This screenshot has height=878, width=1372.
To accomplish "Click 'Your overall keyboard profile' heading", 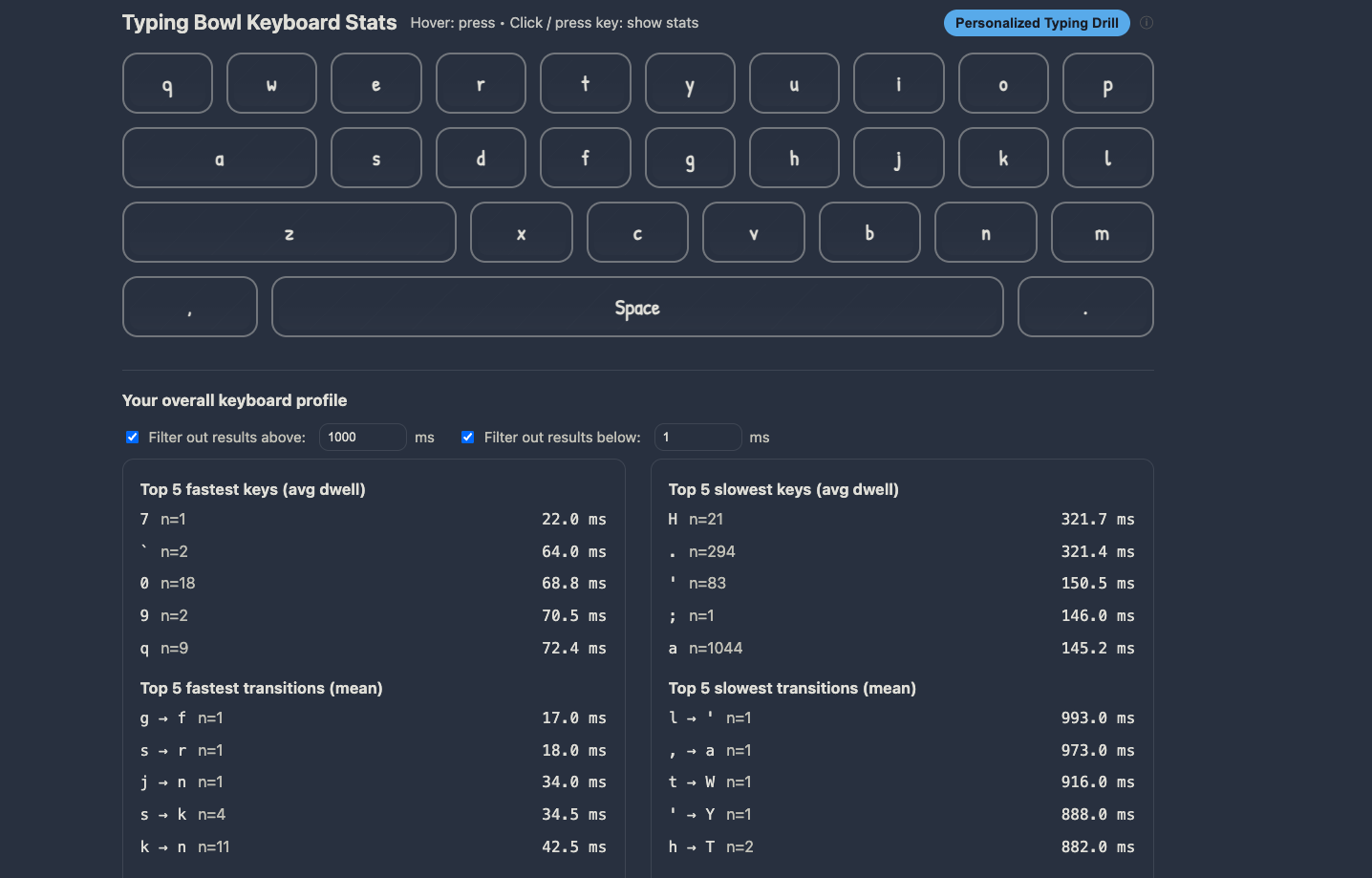I will point(235,400).
